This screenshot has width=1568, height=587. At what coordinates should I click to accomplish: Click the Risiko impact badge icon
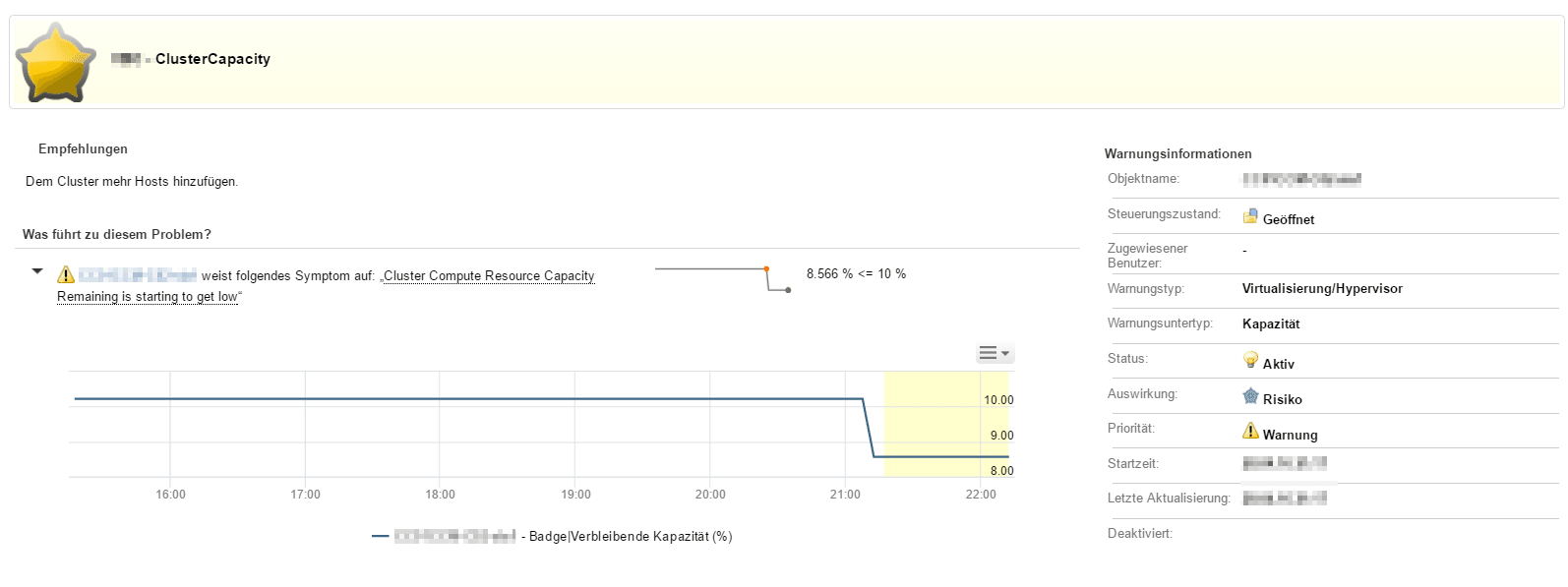click(1250, 396)
